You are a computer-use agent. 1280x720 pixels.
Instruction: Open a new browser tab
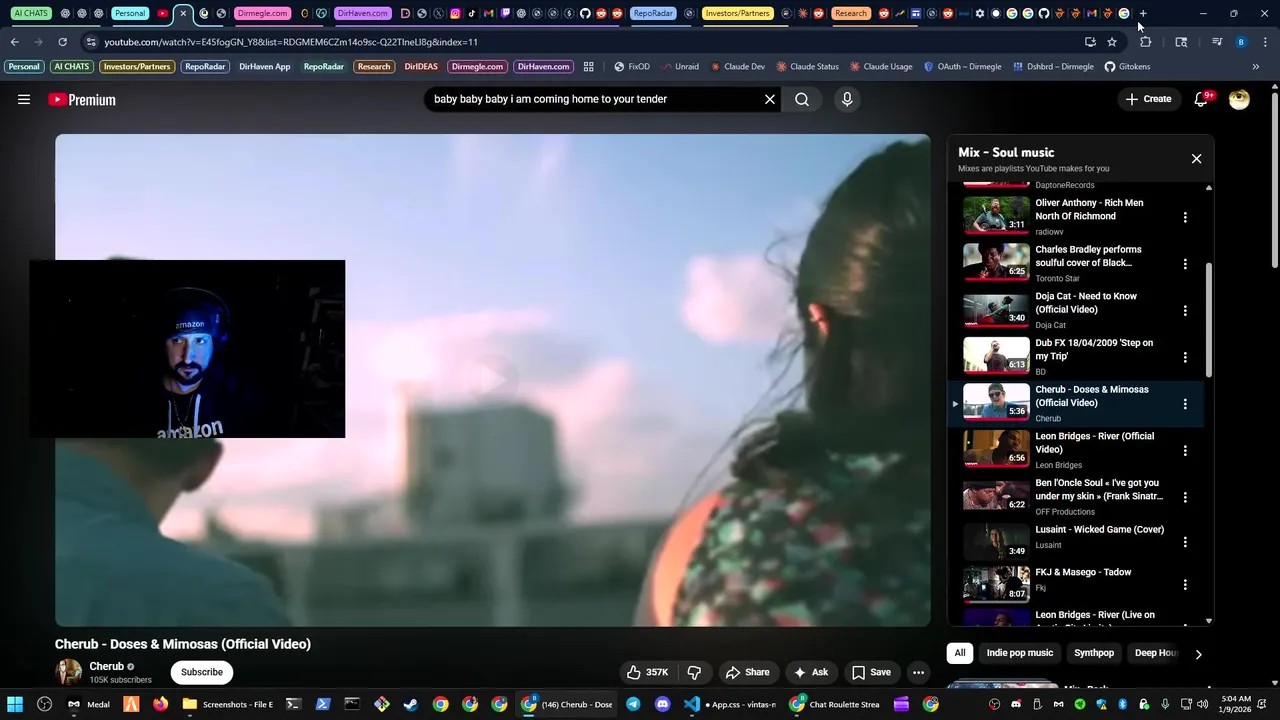click(1143, 14)
